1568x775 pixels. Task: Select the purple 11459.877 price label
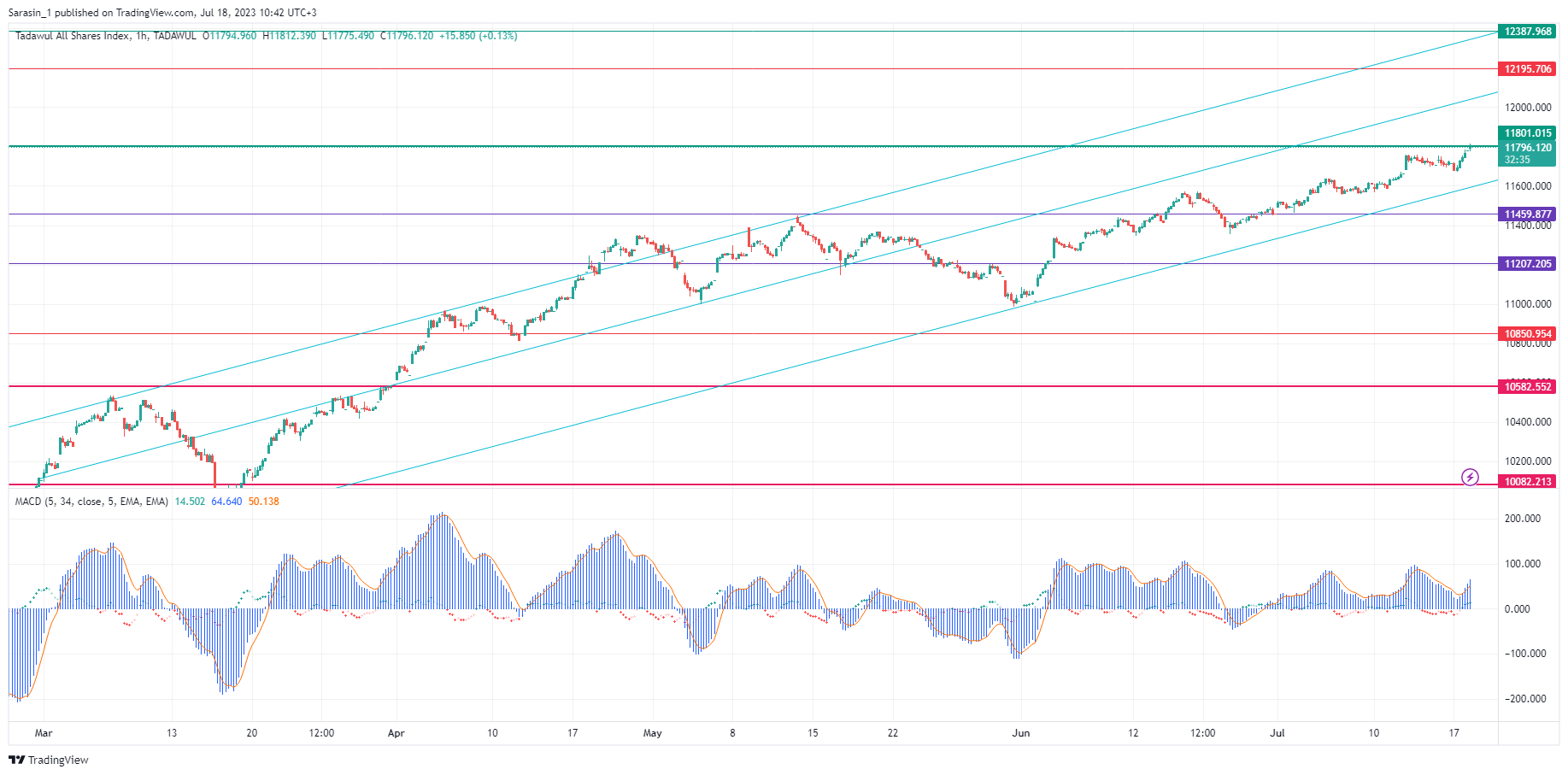point(1528,214)
